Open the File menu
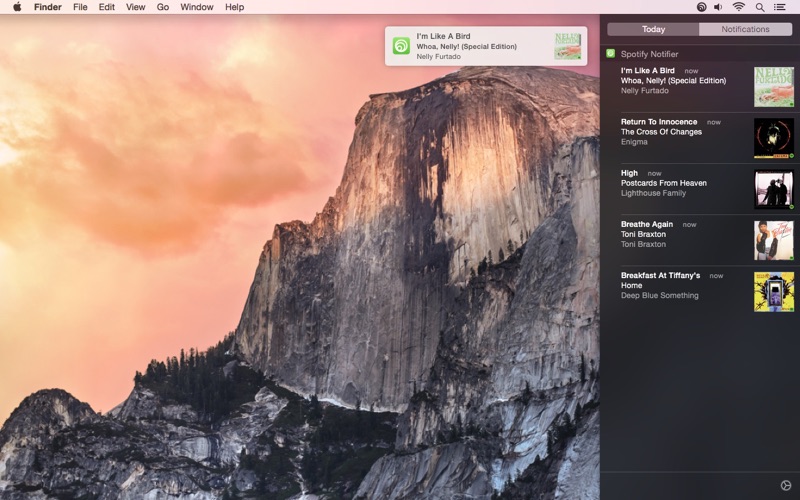 point(80,7)
